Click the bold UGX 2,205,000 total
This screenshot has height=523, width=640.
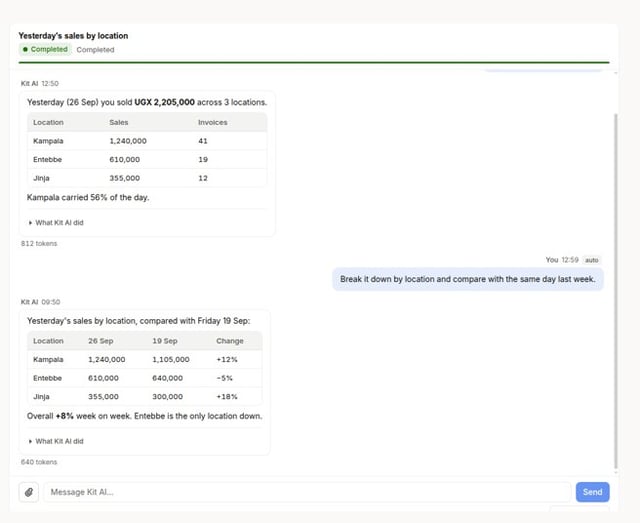pyautogui.click(x=164, y=102)
